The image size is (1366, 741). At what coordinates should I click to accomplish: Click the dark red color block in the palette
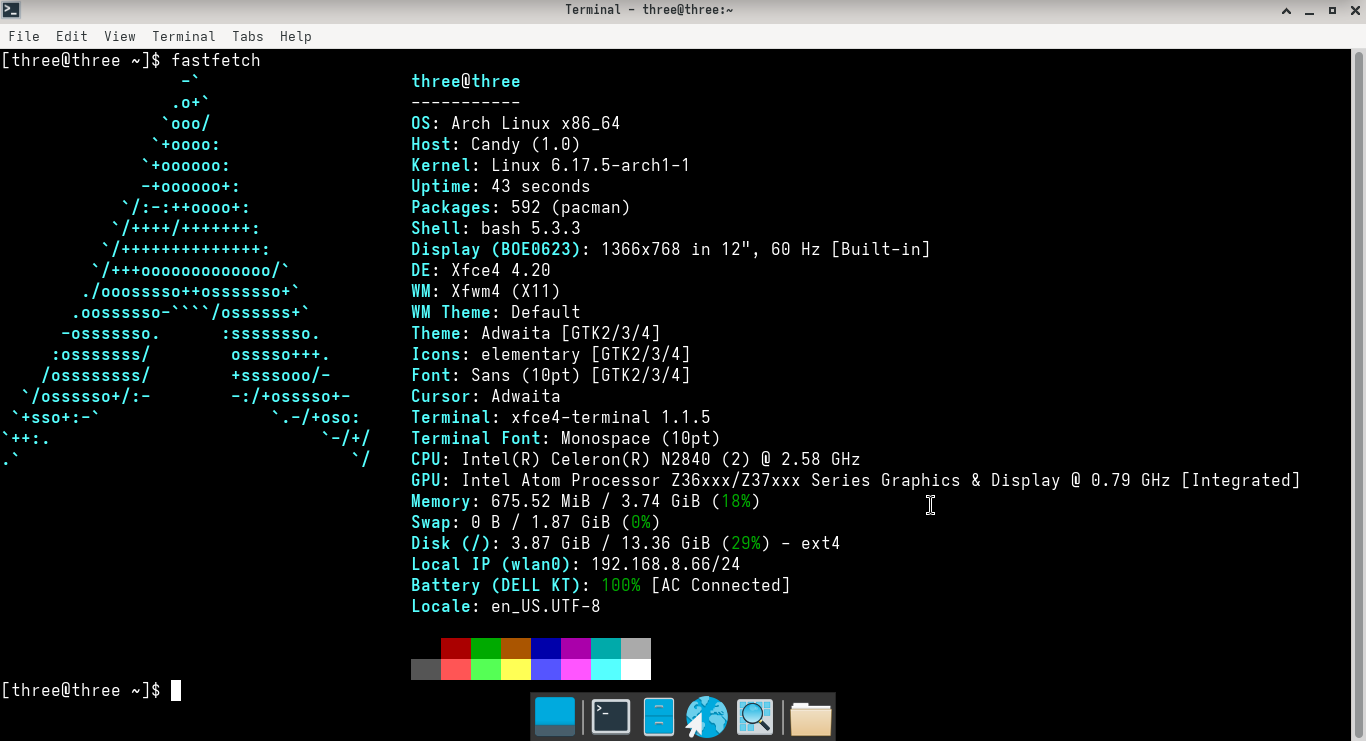click(x=456, y=648)
